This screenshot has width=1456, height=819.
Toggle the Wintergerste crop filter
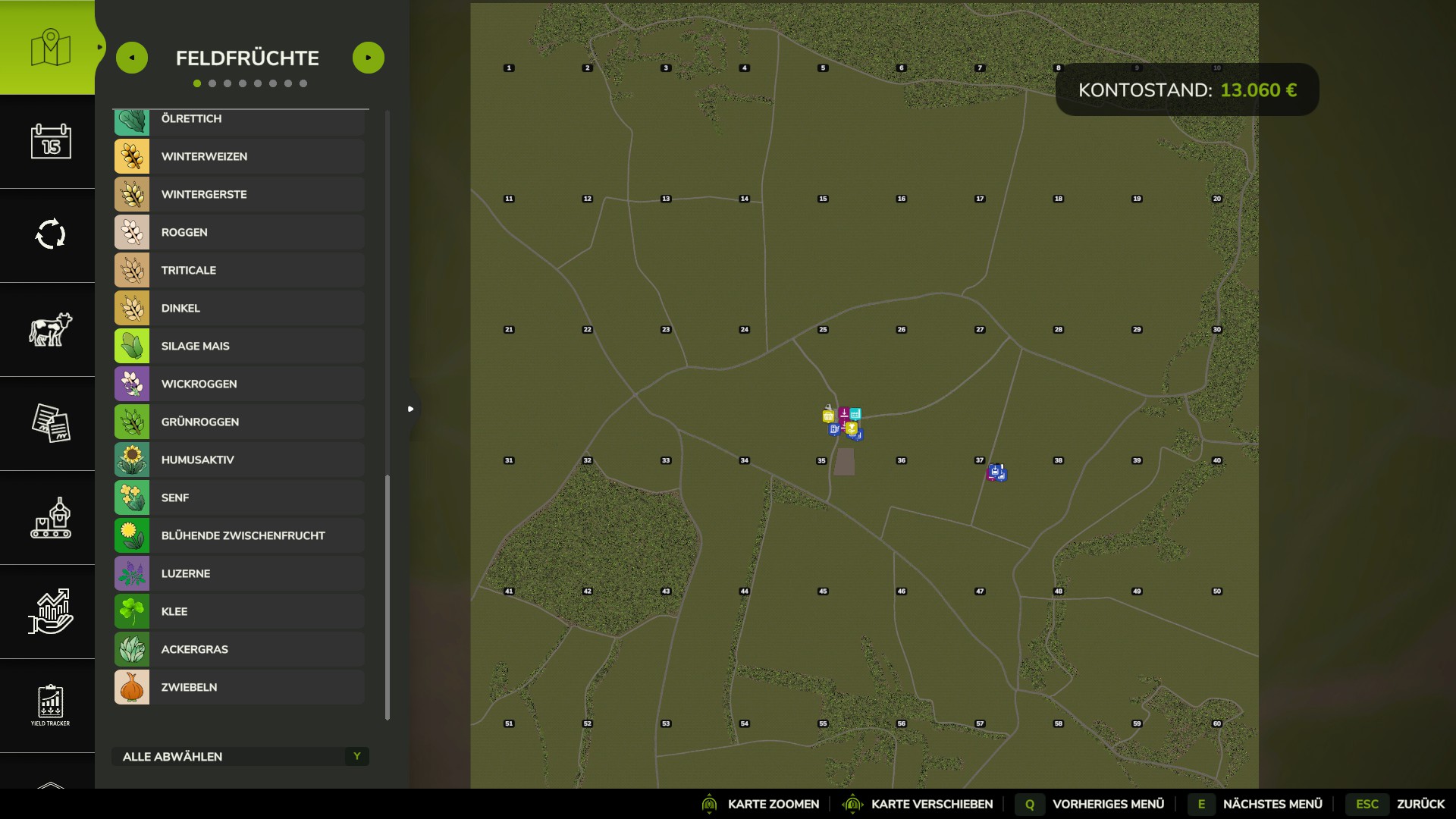click(x=240, y=194)
